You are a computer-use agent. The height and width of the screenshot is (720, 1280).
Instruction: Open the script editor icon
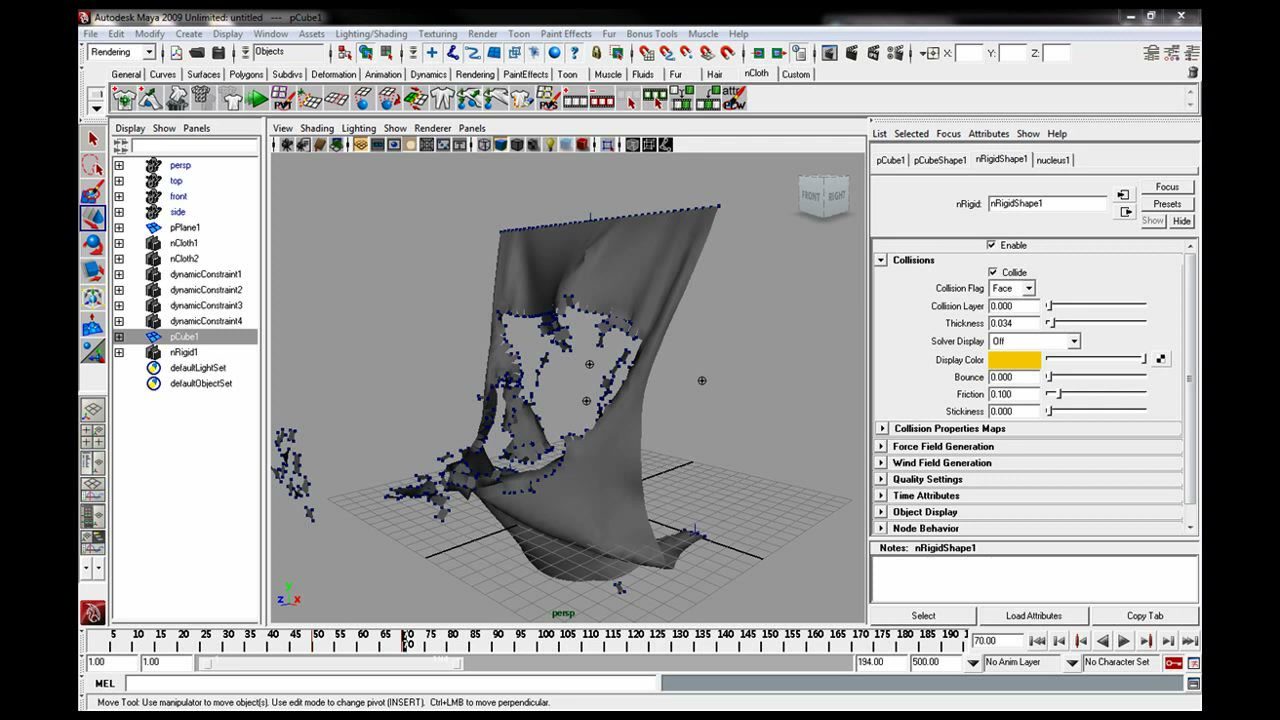[x=1193, y=684]
